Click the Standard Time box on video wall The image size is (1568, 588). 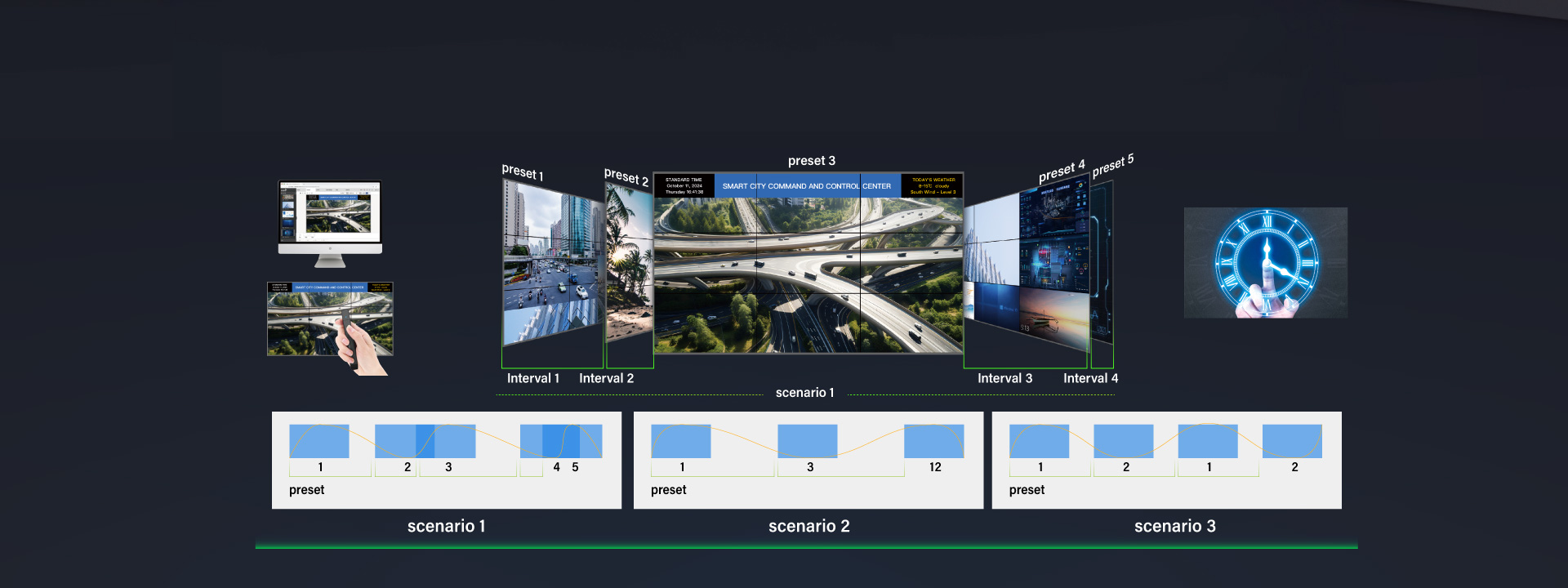(x=684, y=186)
